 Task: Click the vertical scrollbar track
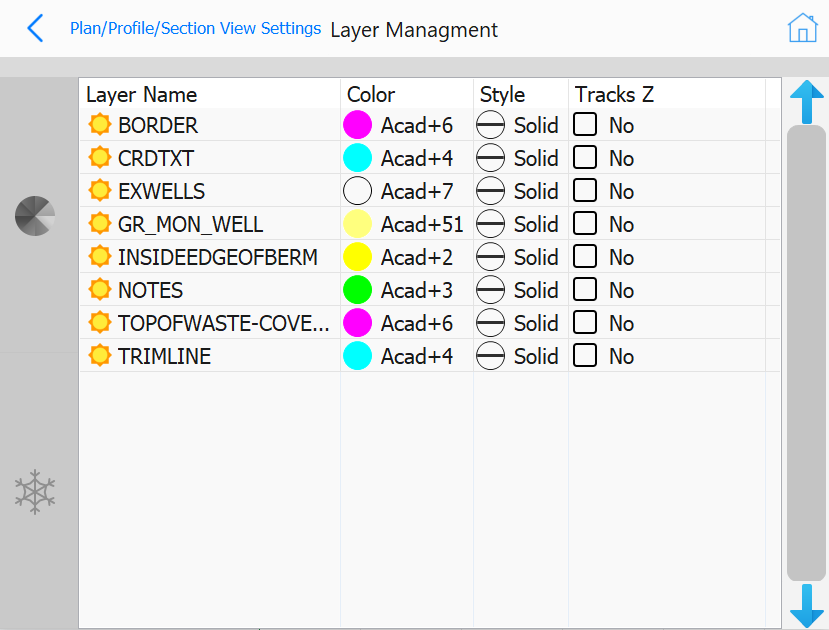pos(806,353)
